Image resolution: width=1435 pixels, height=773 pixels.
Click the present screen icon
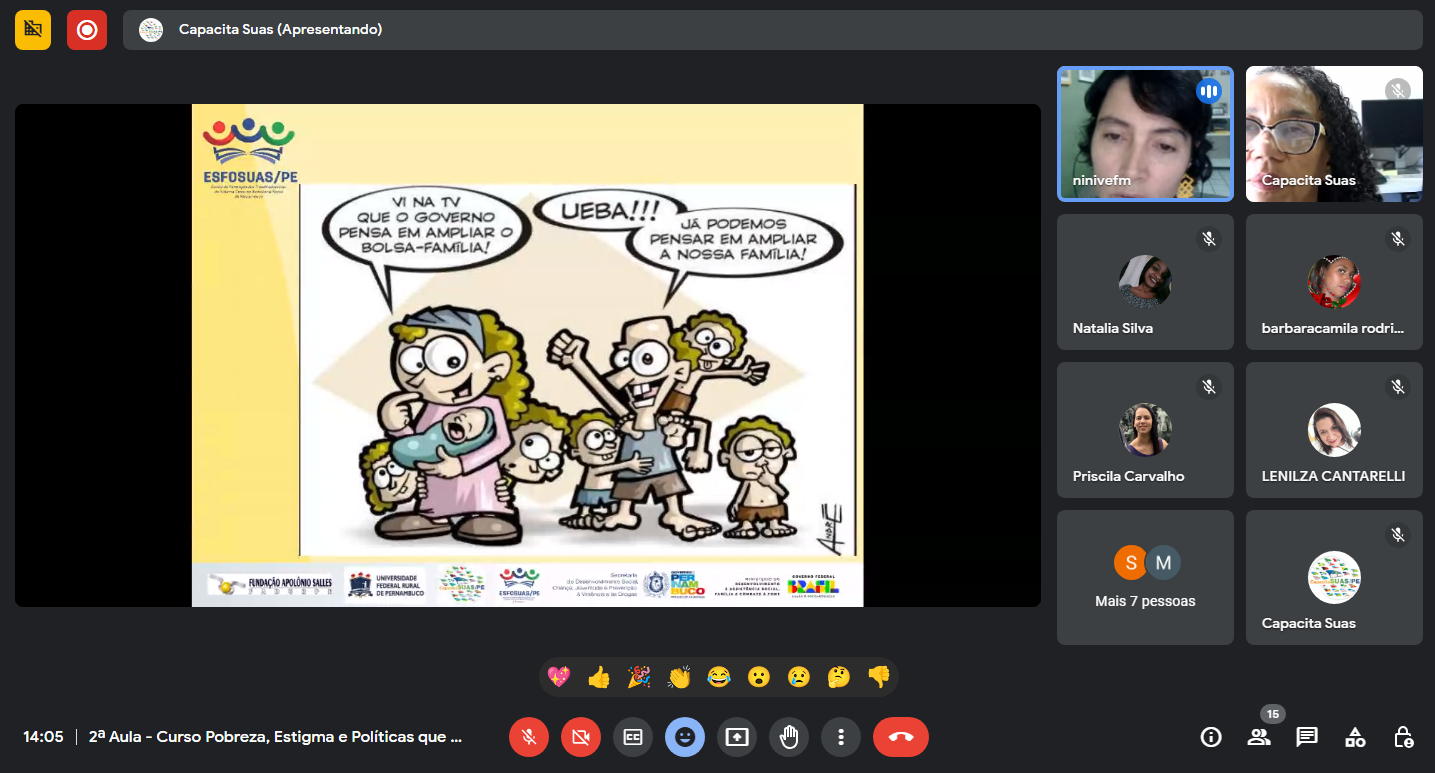point(737,738)
